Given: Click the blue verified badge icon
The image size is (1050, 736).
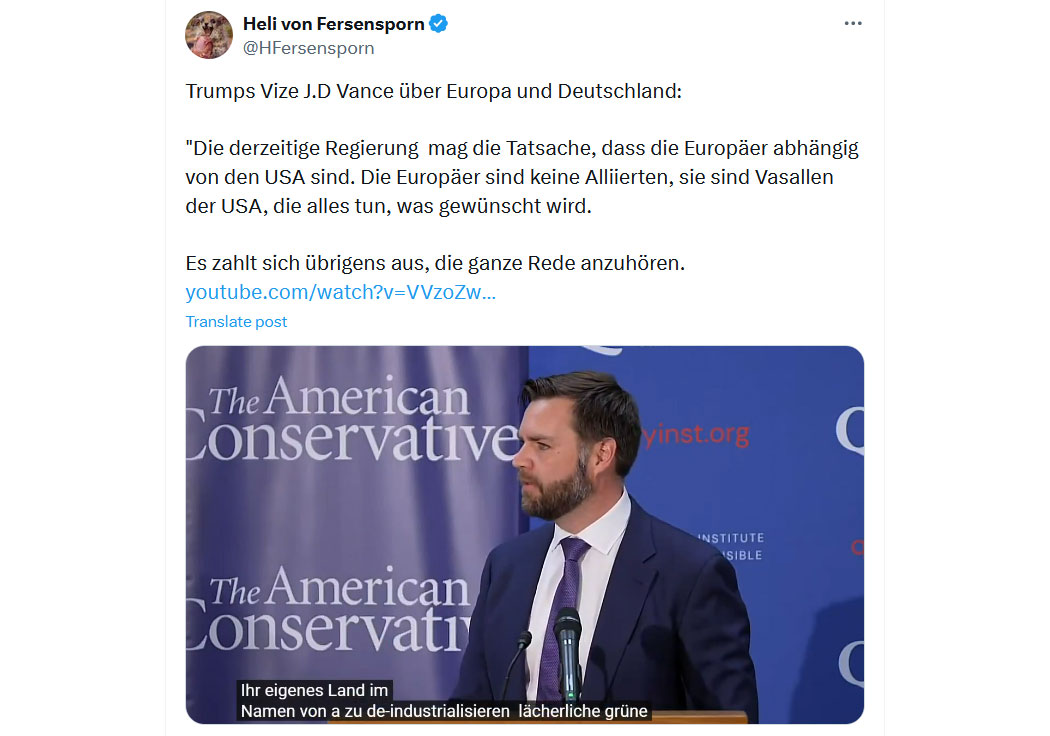Looking at the screenshot, I should click(x=439, y=23).
